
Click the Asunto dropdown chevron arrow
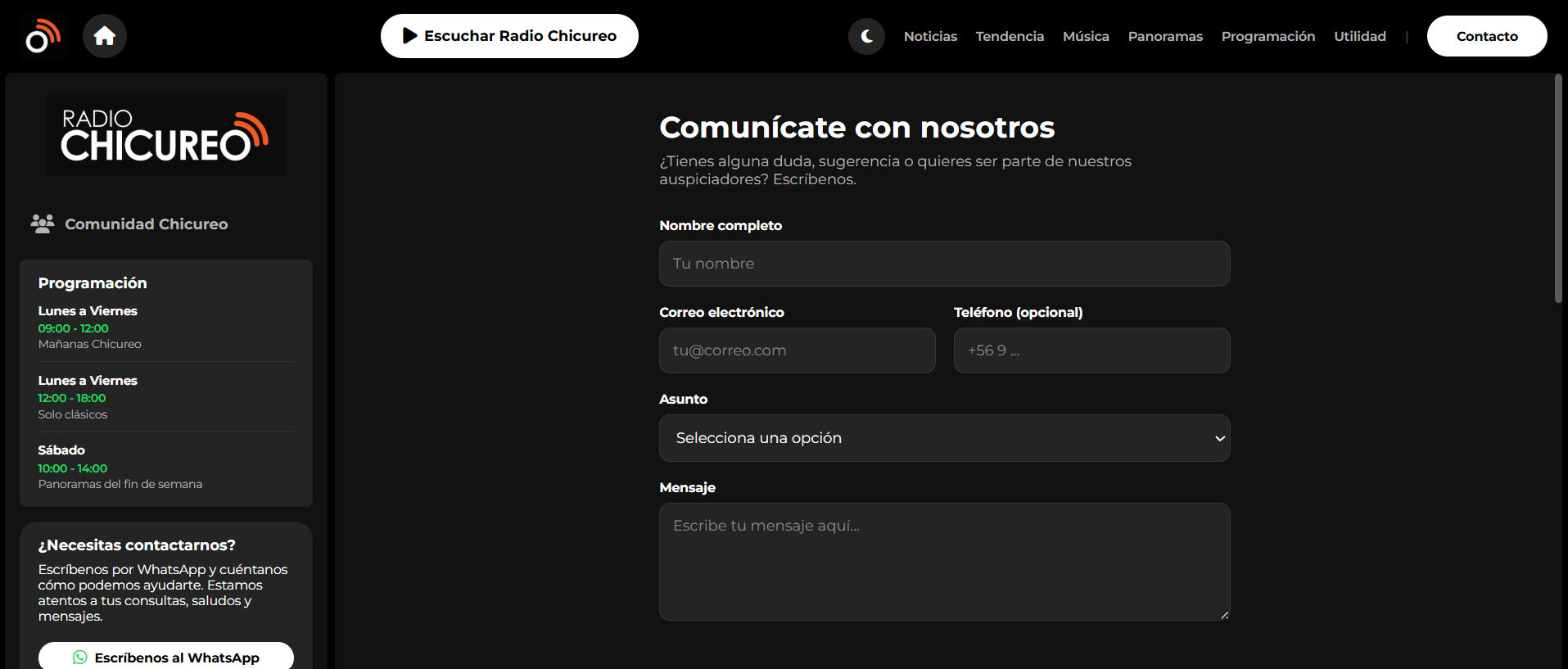click(1220, 439)
